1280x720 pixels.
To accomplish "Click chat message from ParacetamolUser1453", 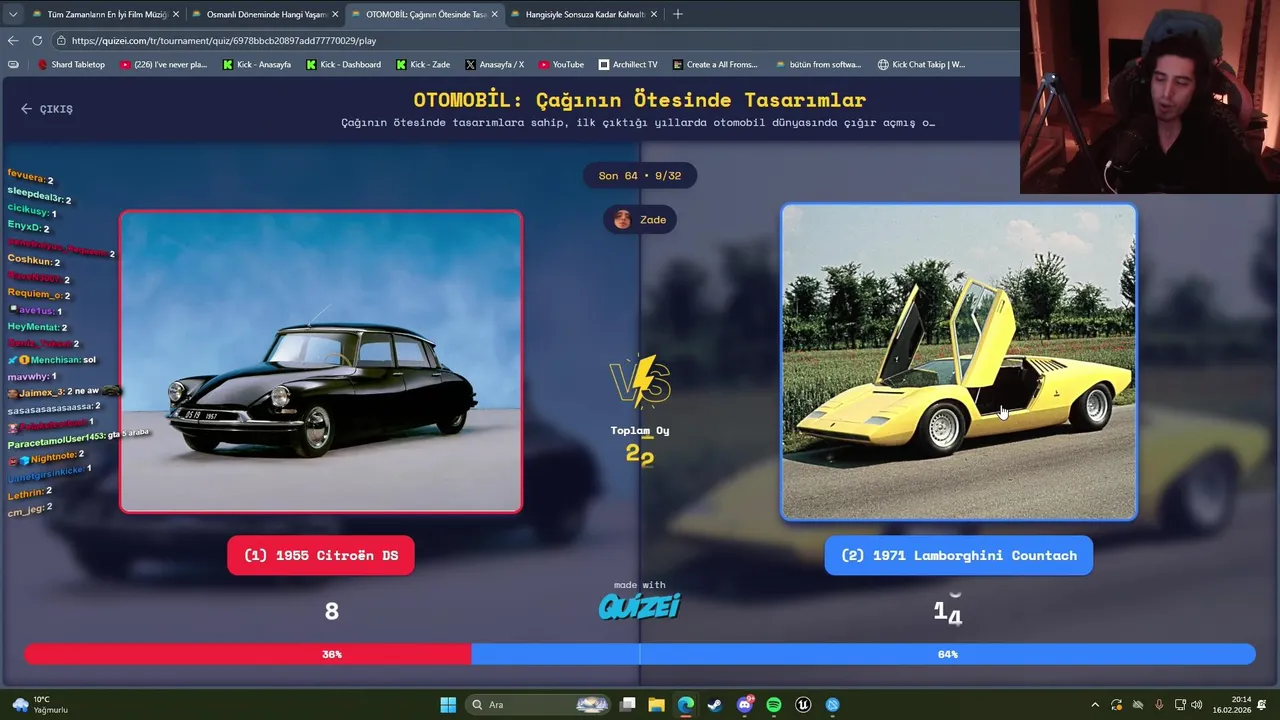I will [78, 438].
